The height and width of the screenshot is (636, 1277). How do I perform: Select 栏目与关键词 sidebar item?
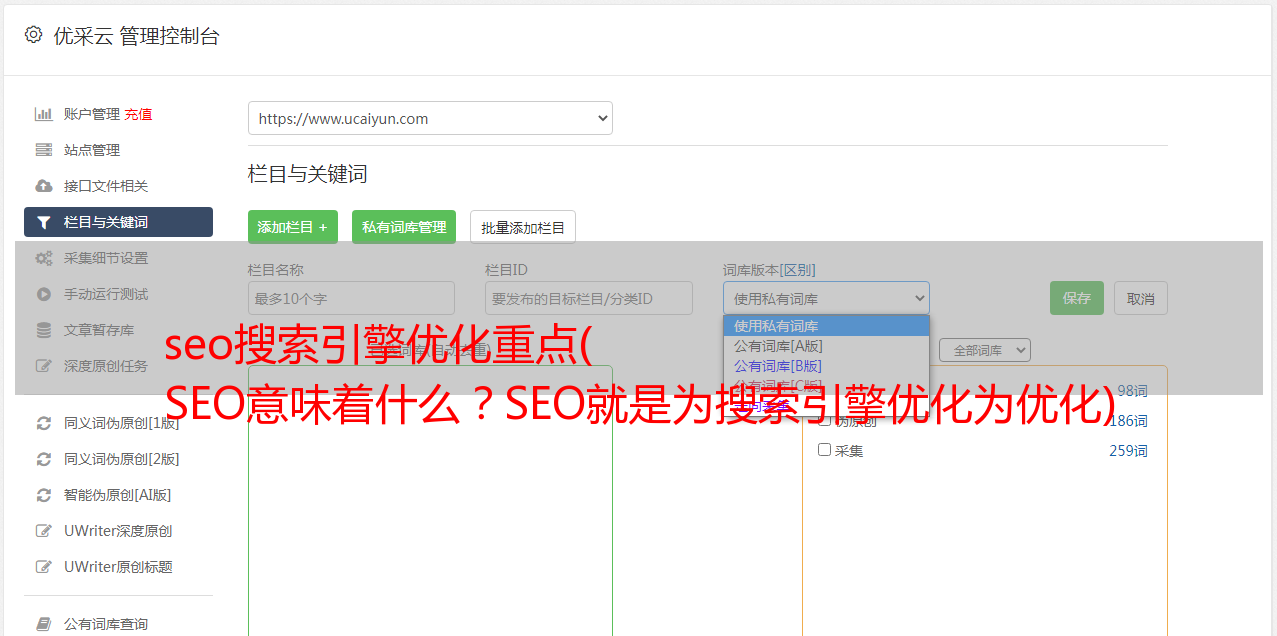pos(118,222)
